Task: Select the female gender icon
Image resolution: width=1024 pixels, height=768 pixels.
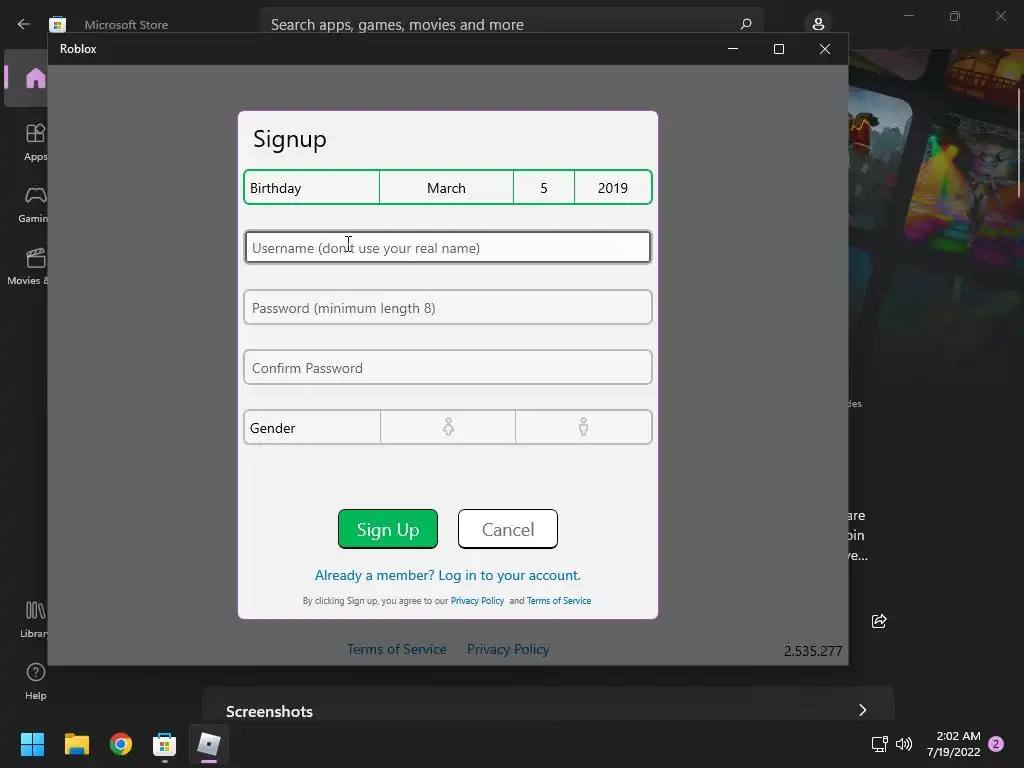Action: 448,427
